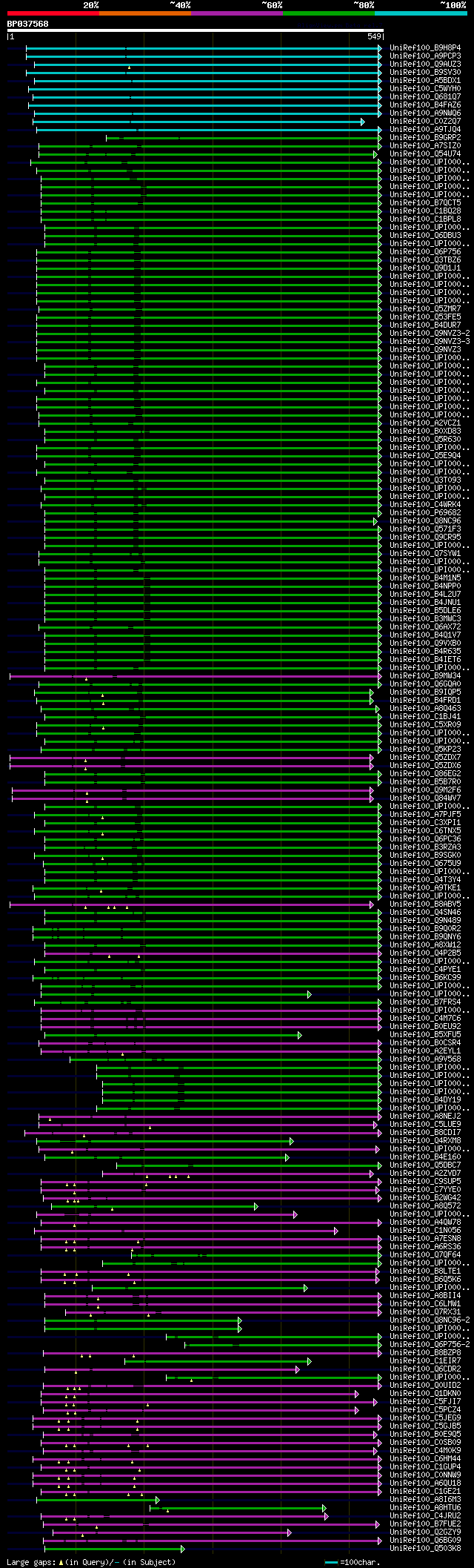The height and width of the screenshot is (1568, 474).
Task: Select label UniRef100_B4DUR7
Action: click(425, 325)
